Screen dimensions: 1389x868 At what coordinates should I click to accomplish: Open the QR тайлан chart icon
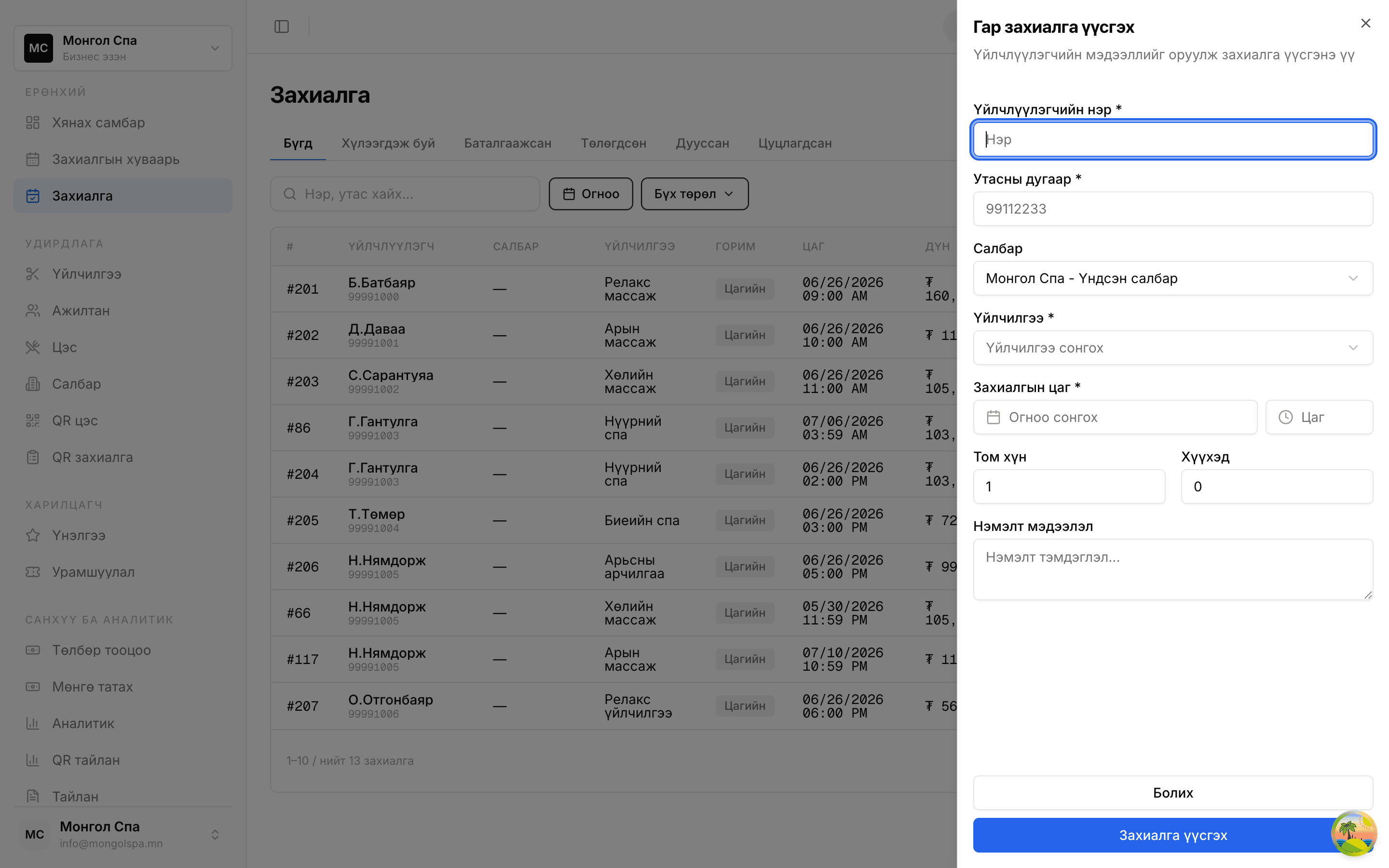pyautogui.click(x=33, y=760)
